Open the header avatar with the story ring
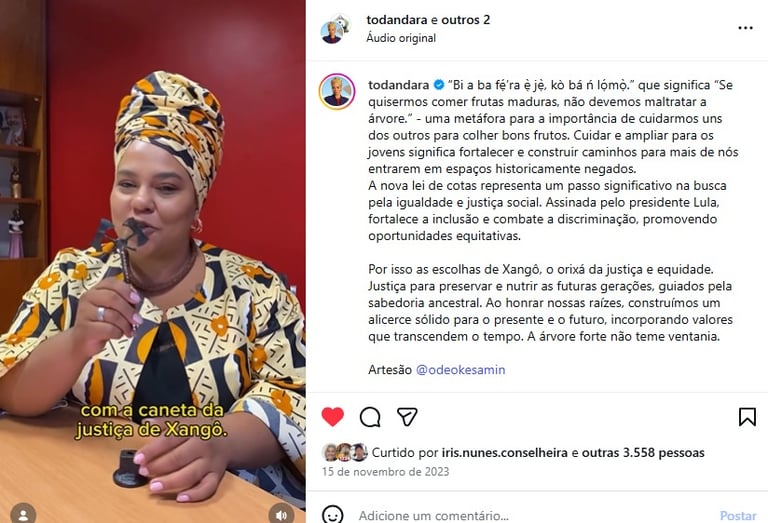The width and height of the screenshot is (768, 523). click(x=336, y=29)
